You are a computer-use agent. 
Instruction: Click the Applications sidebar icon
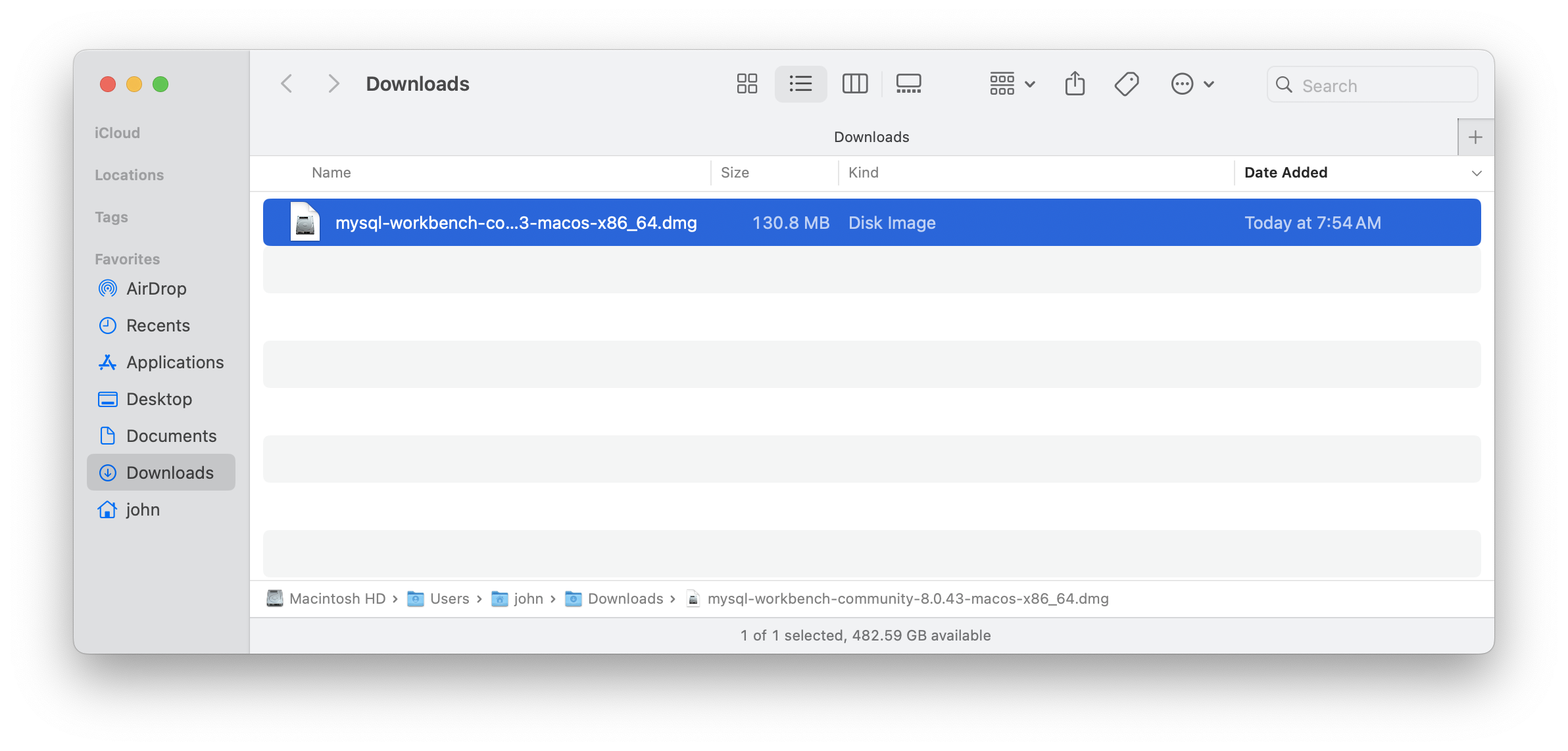[x=108, y=362]
